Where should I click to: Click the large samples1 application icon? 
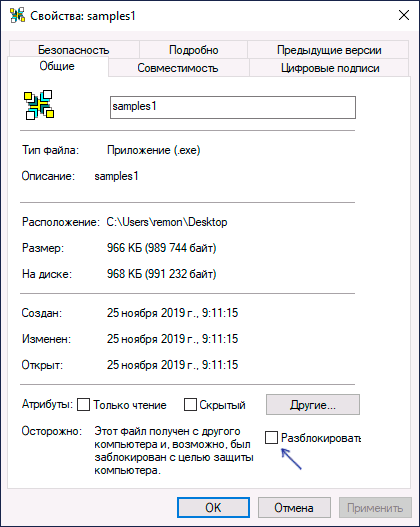coord(39,105)
